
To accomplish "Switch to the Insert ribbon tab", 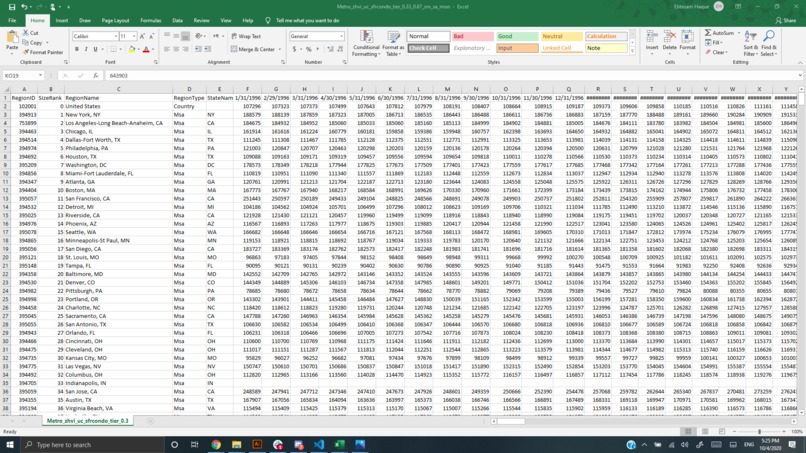I will coord(62,21).
